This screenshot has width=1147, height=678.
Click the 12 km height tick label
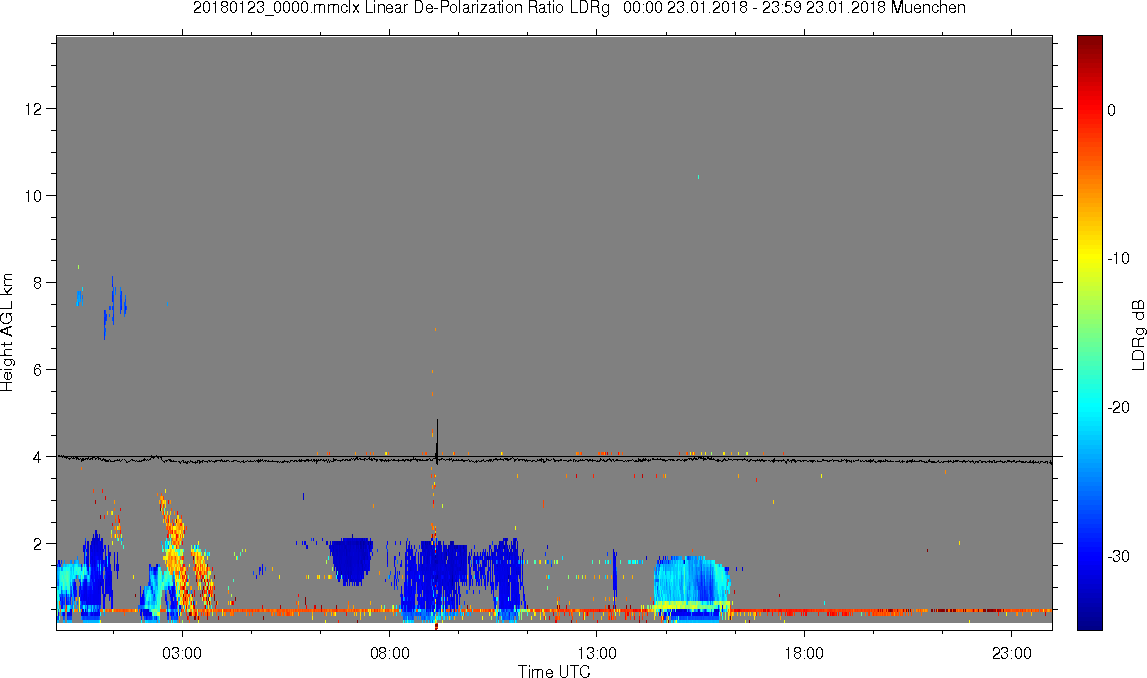click(34, 109)
